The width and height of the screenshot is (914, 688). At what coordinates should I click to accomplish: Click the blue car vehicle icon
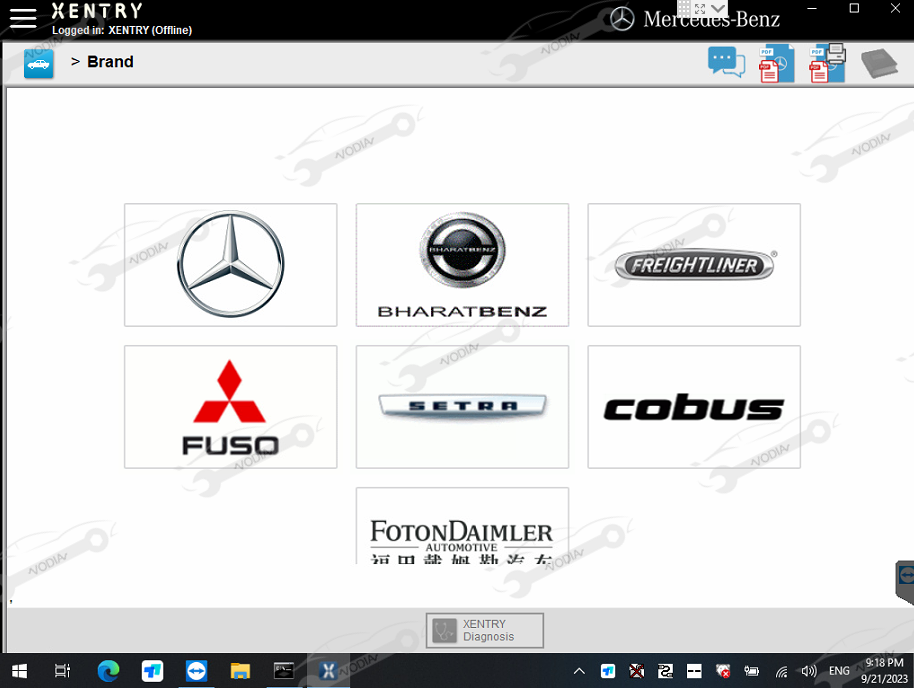click(x=38, y=64)
